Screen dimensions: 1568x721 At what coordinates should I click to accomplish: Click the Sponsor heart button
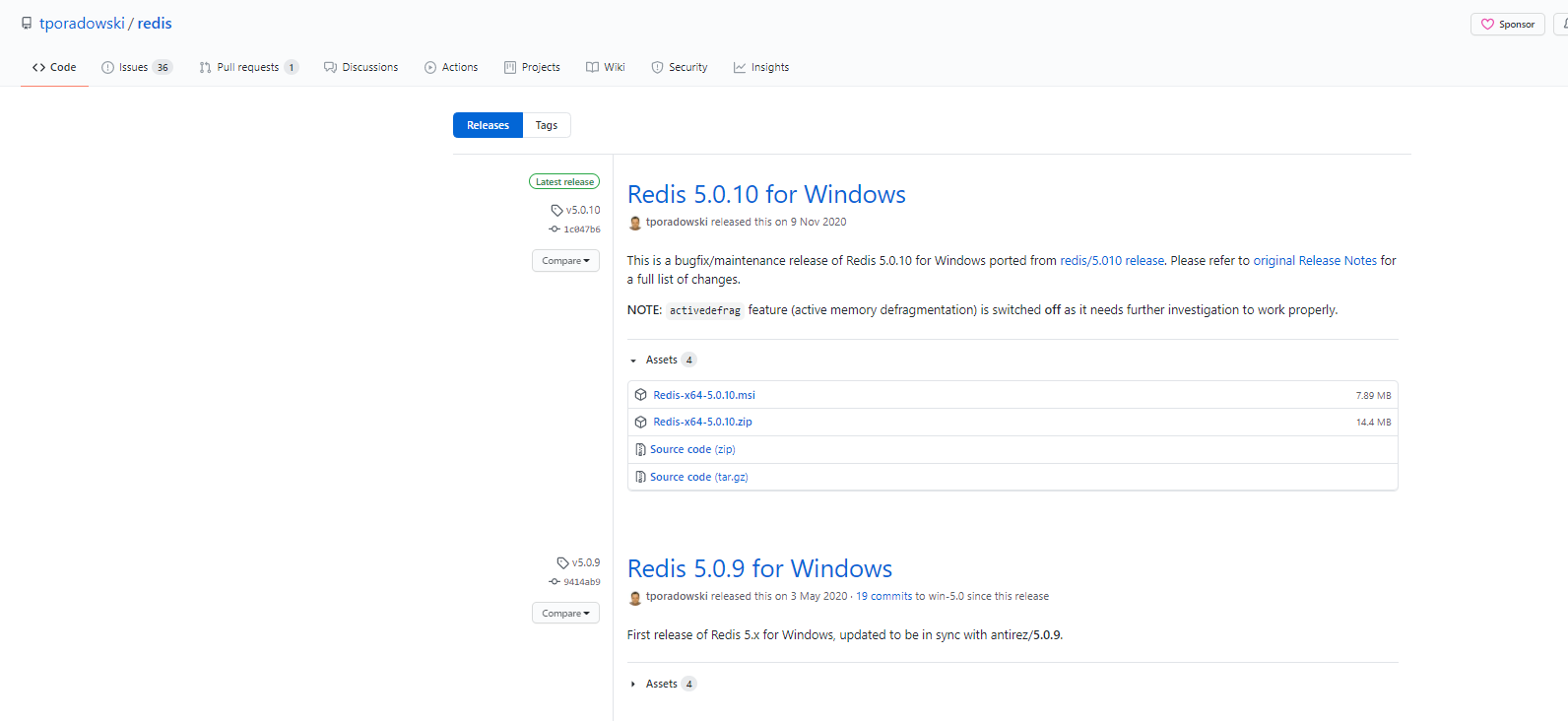[1508, 24]
